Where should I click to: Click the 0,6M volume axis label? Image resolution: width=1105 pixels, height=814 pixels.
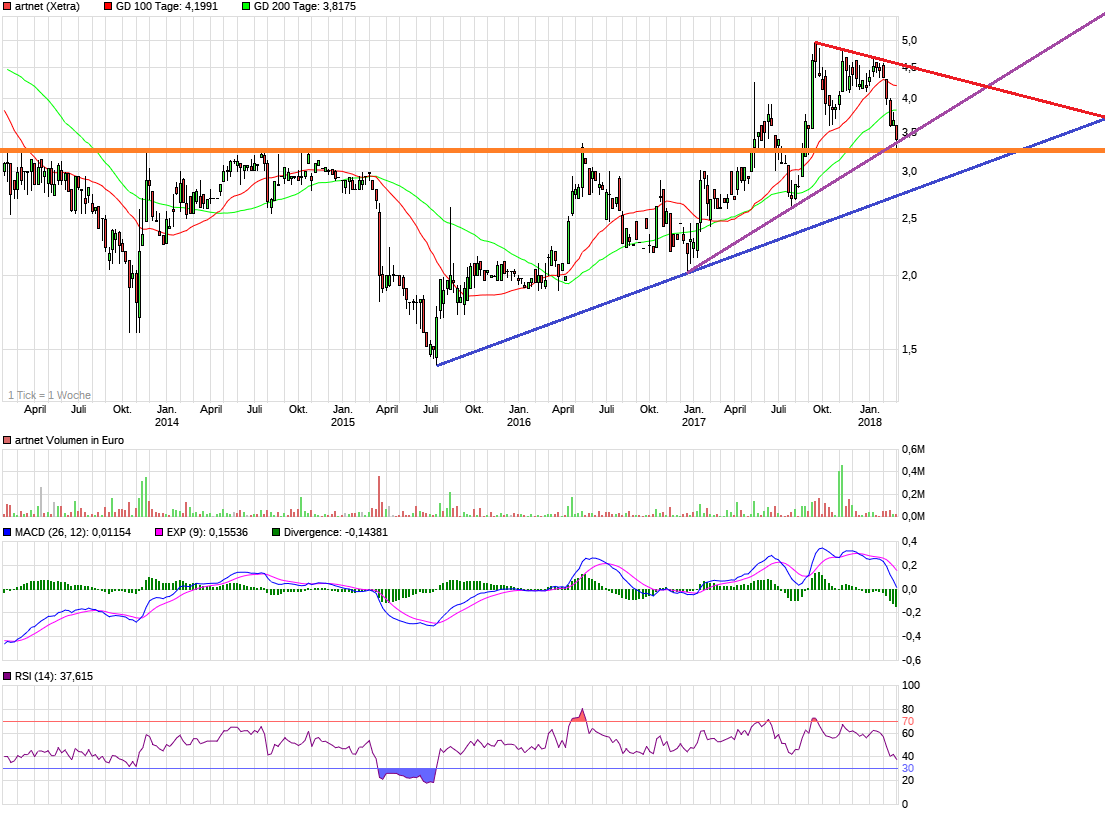[x=912, y=448]
